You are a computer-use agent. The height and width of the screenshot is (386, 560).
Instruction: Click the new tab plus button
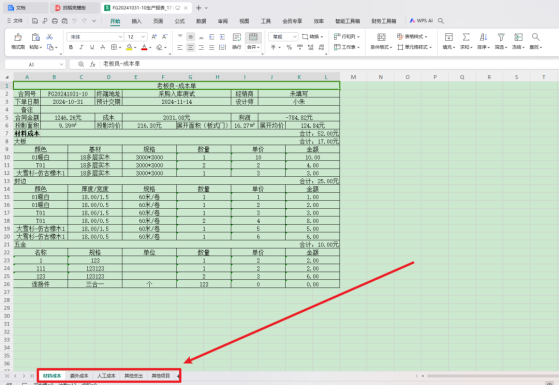tap(199, 7)
